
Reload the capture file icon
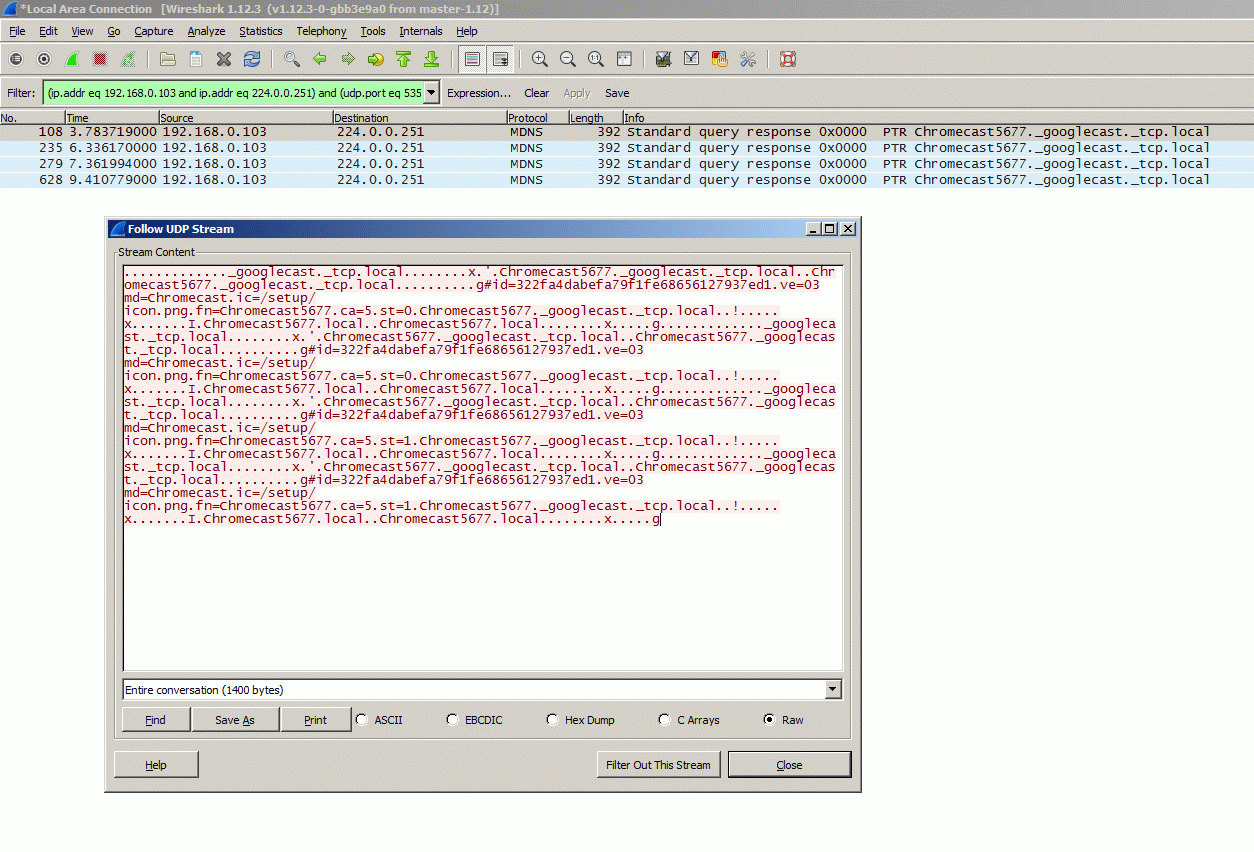(252, 59)
